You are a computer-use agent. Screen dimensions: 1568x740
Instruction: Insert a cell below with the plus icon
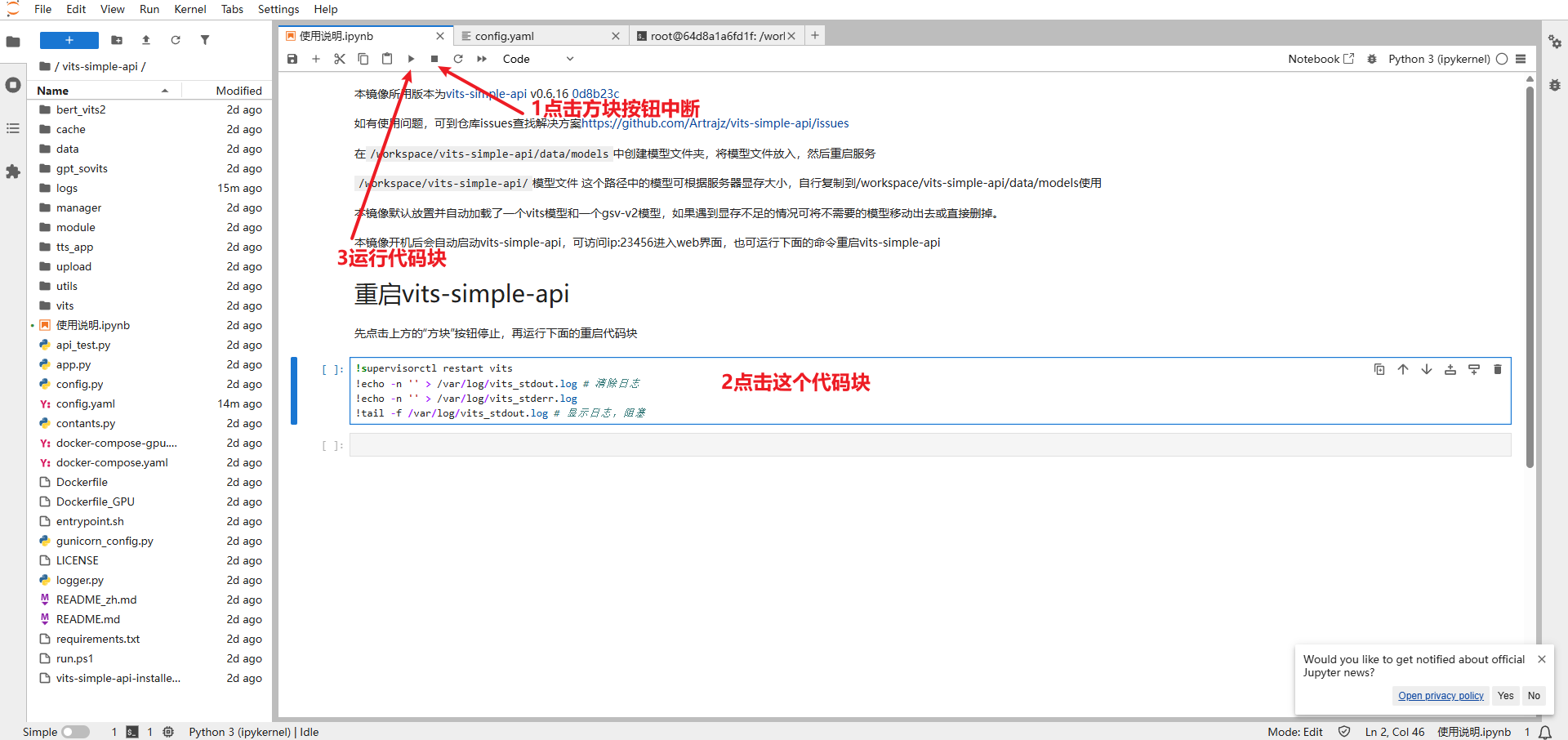tap(316, 59)
